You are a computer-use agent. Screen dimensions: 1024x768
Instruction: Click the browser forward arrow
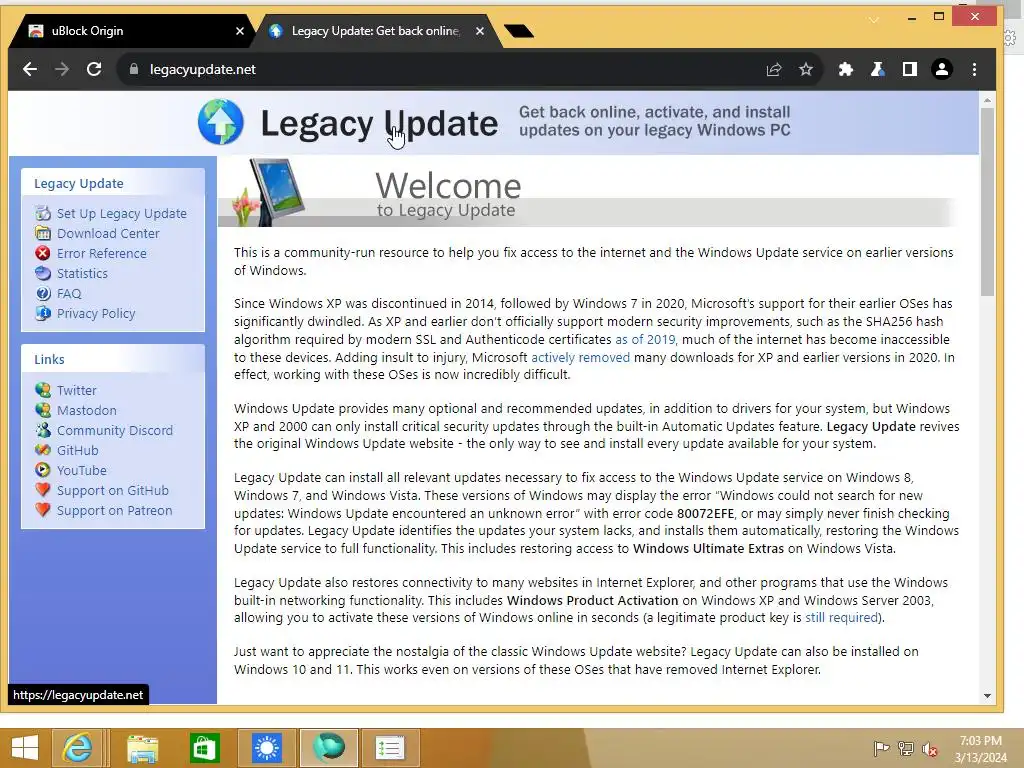[62, 69]
